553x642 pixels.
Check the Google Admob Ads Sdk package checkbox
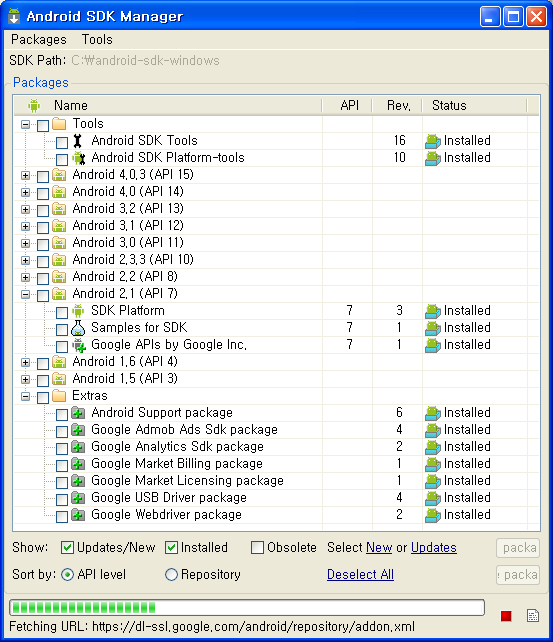pyautogui.click(x=62, y=432)
